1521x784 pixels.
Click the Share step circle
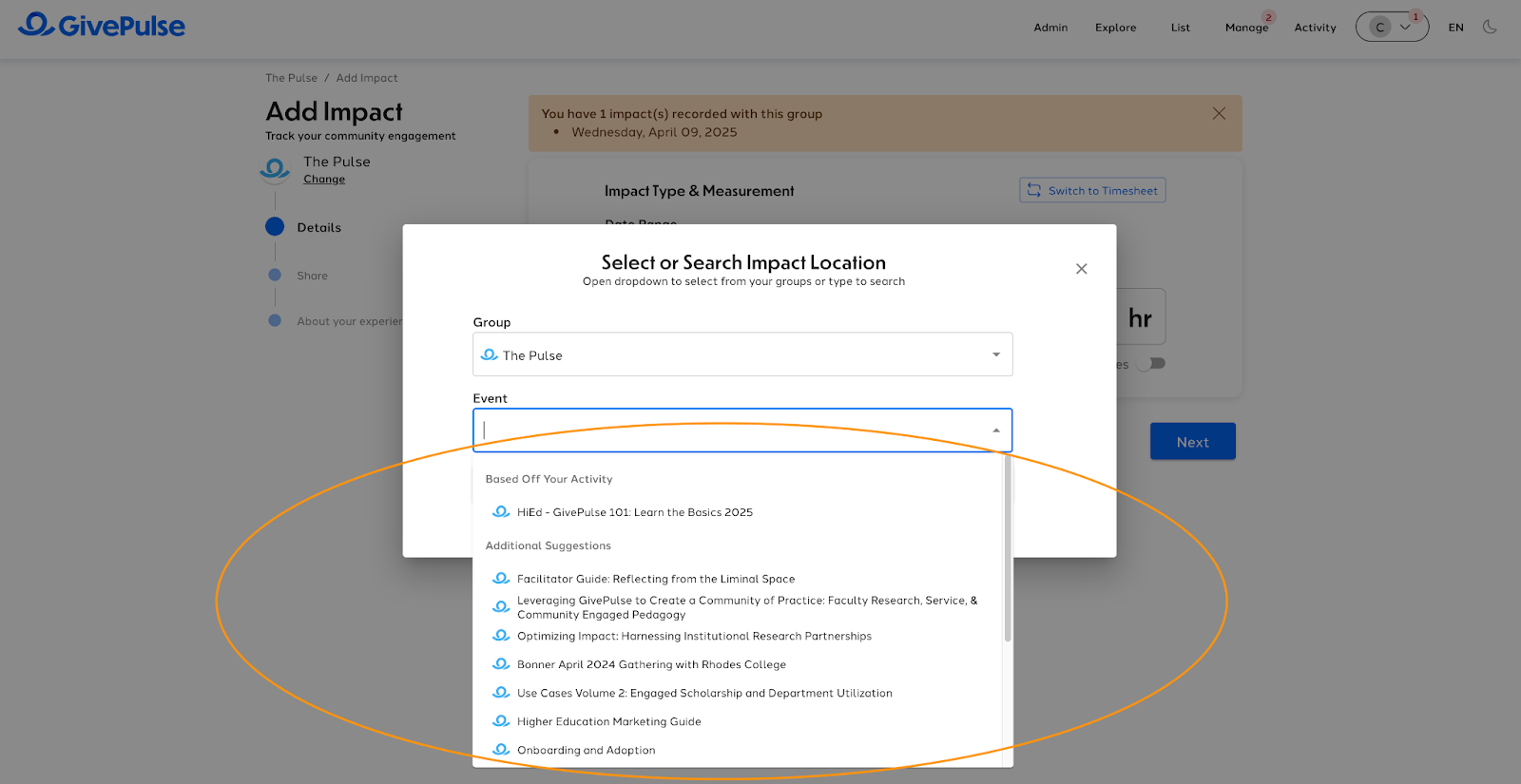pos(275,275)
